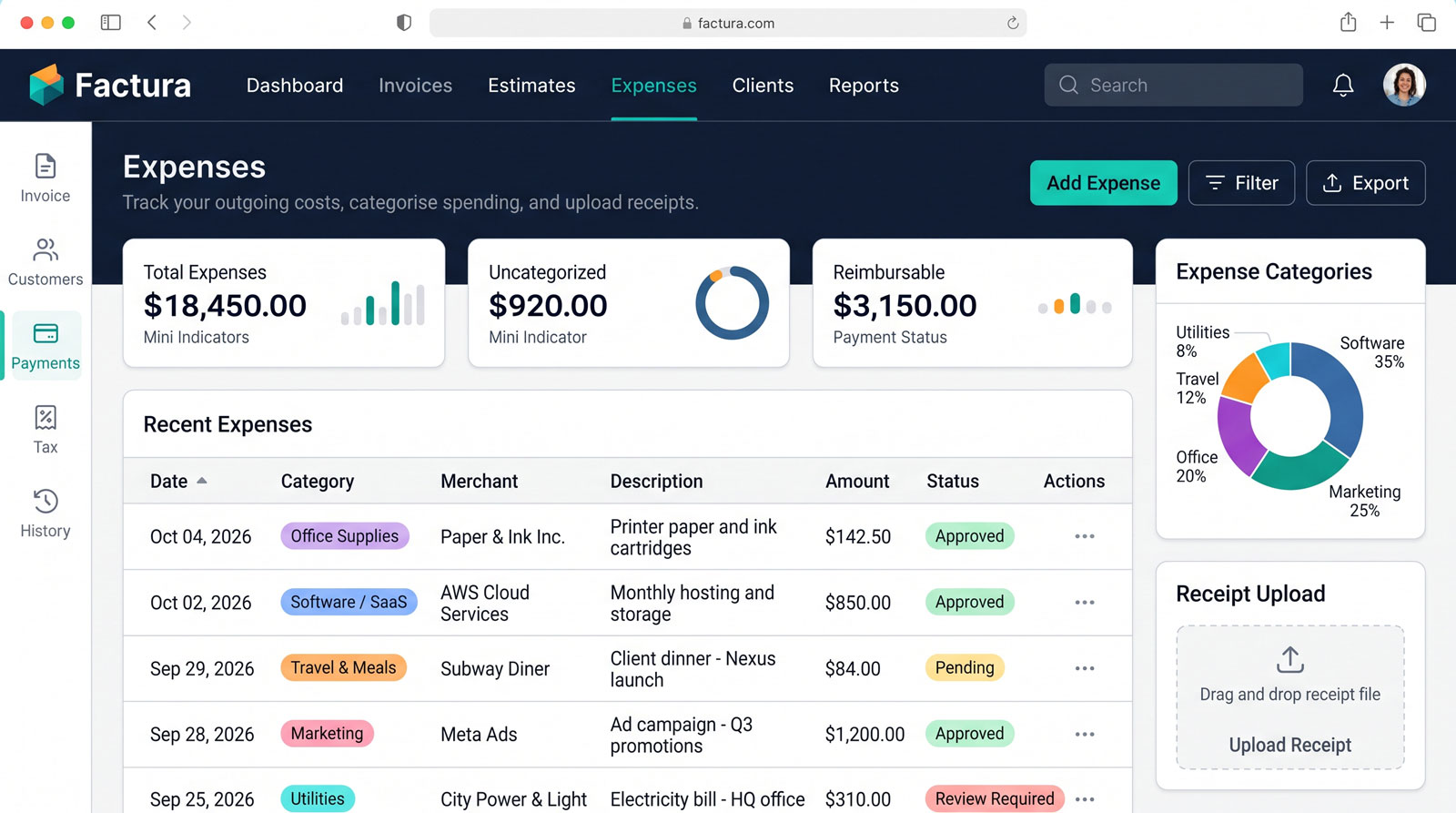Open the user profile avatar

click(x=1404, y=86)
